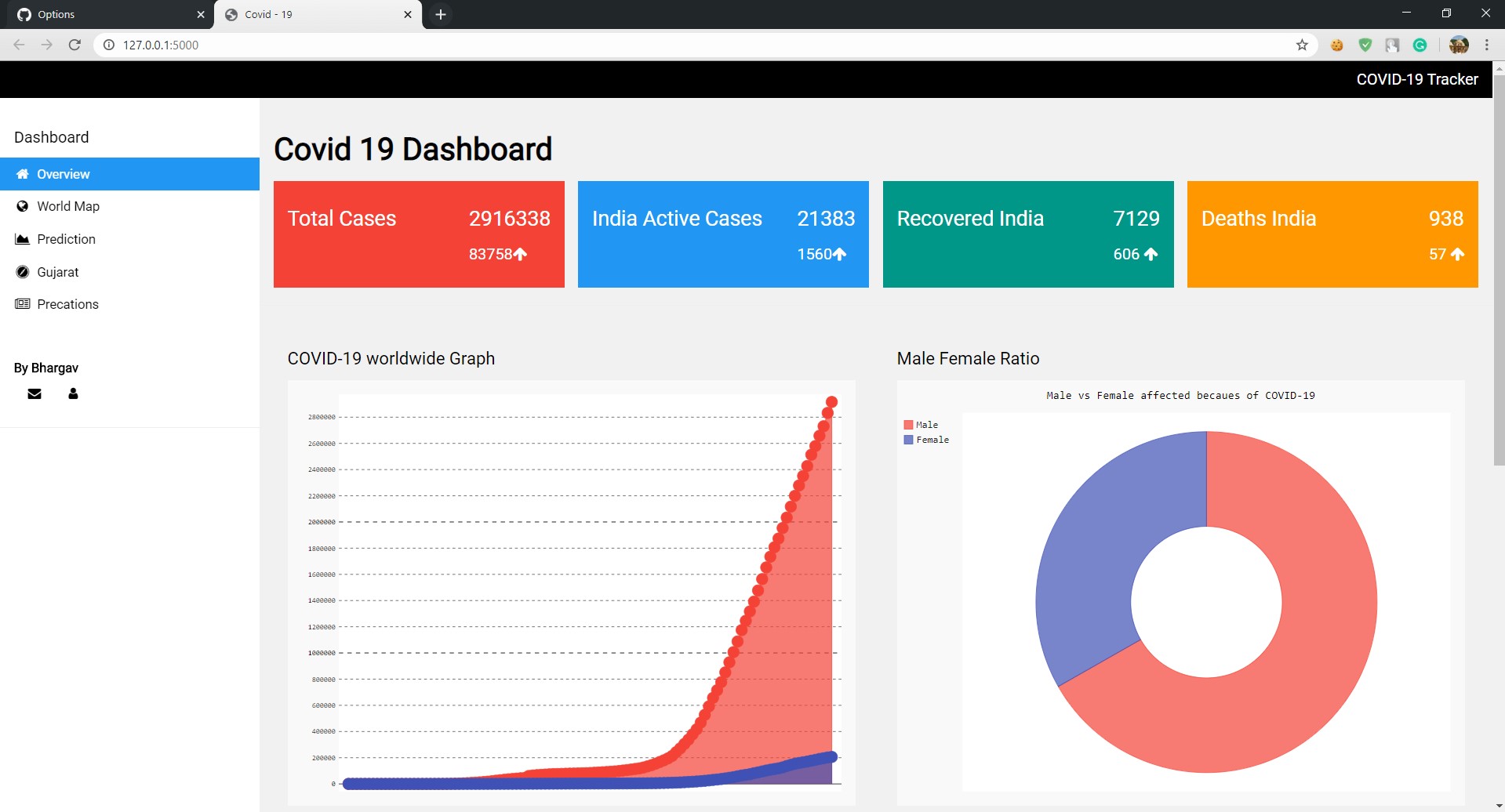Click the up arrow beside 1560
The image size is (1505, 812).
840,254
